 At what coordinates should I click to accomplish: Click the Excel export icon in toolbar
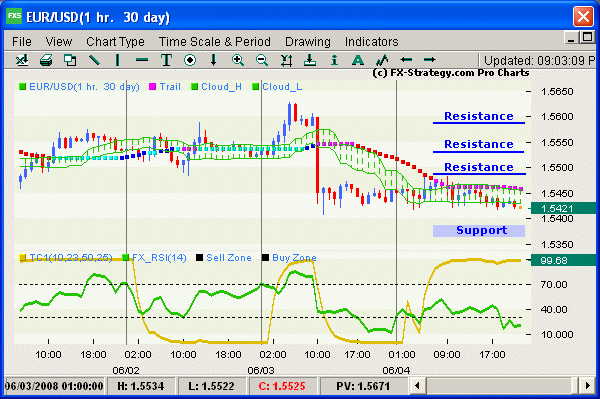coord(22,60)
